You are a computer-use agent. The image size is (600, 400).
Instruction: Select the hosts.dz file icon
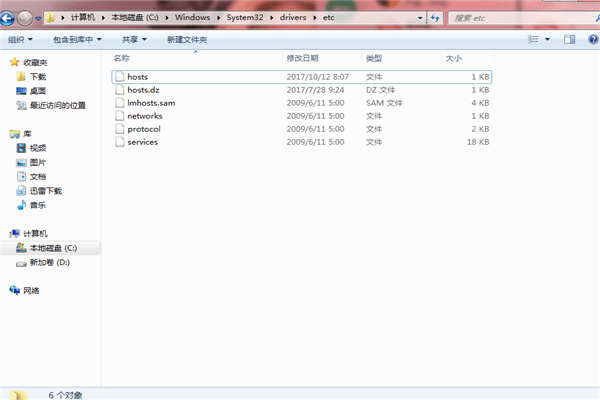click(x=120, y=90)
